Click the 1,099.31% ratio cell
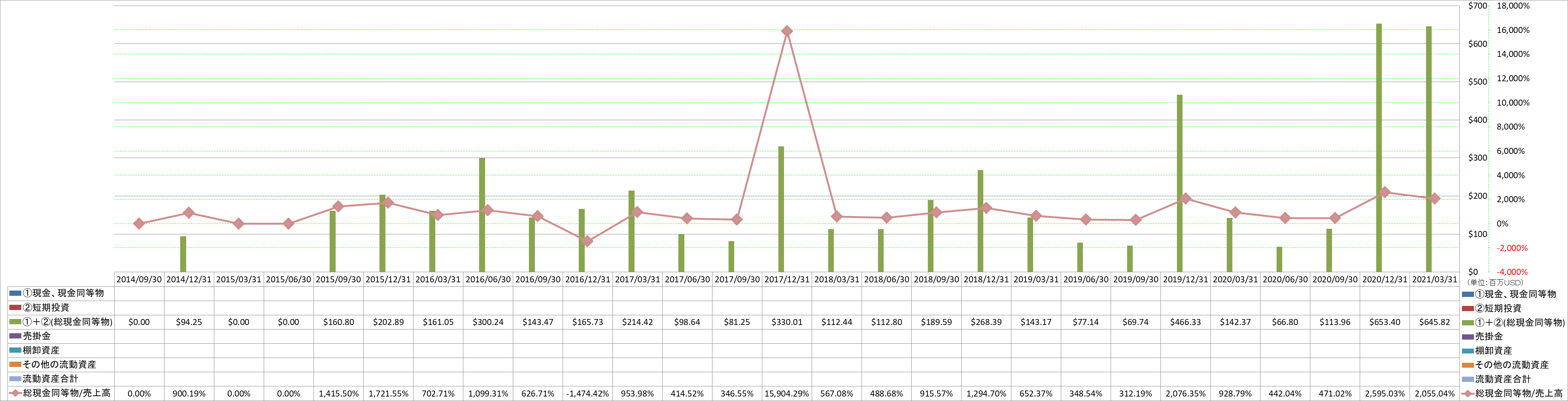Image resolution: width=1568 pixels, height=401 pixels. click(x=488, y=394)
